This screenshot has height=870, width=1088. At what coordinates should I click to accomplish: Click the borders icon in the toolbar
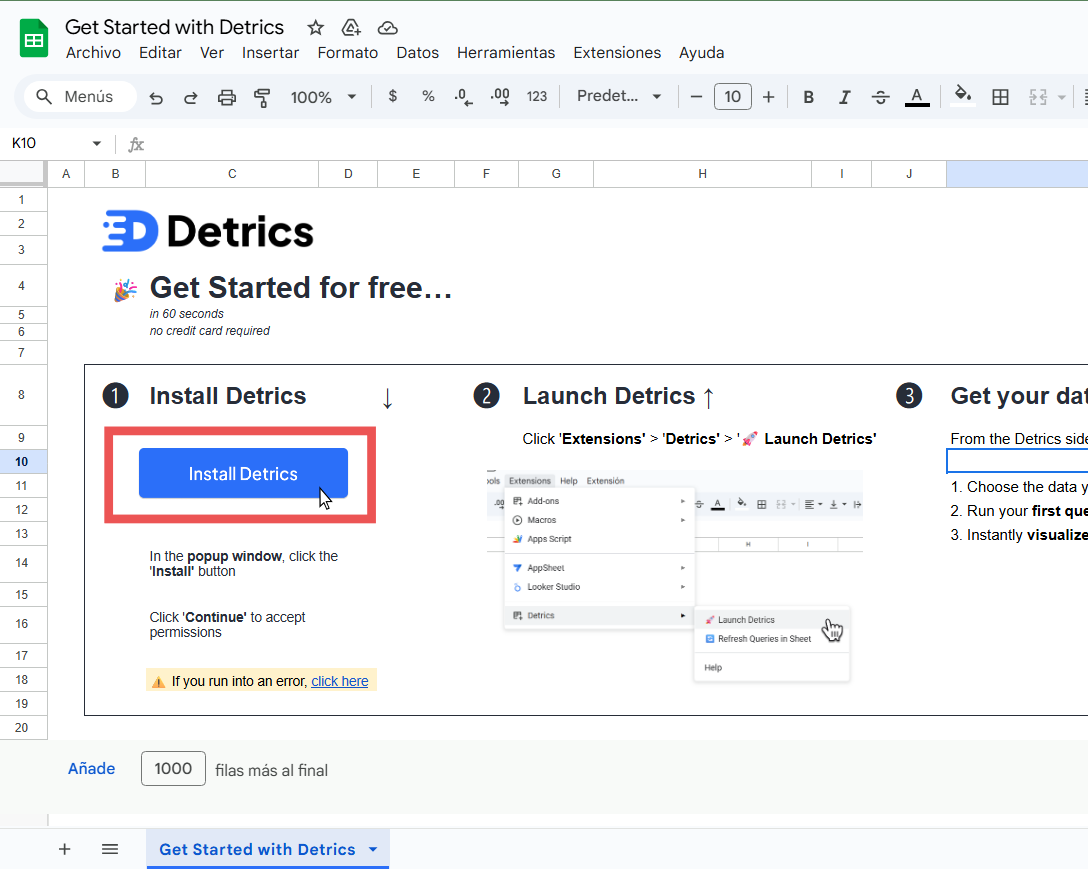tap(1000, 96)
